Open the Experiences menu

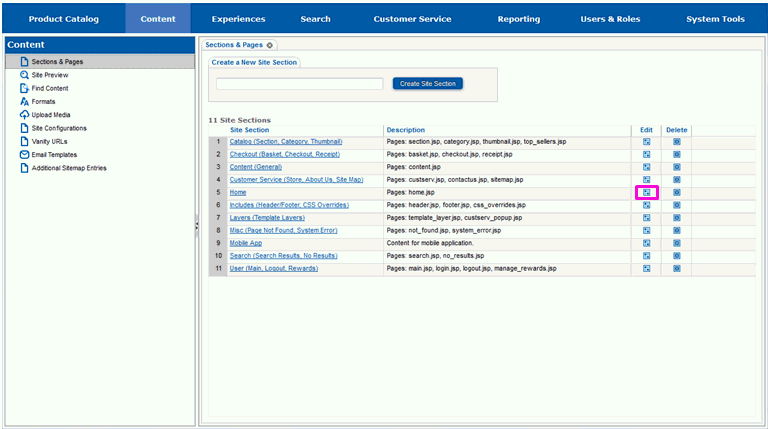[239, 19]
